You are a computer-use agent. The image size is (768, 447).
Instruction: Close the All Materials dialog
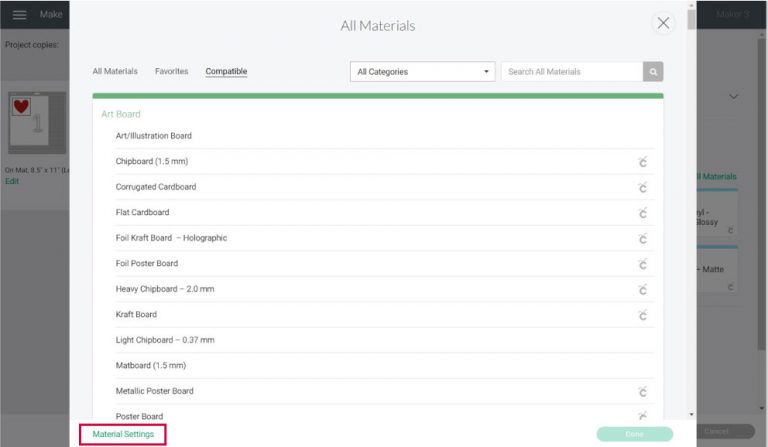[x=663, y=23]
